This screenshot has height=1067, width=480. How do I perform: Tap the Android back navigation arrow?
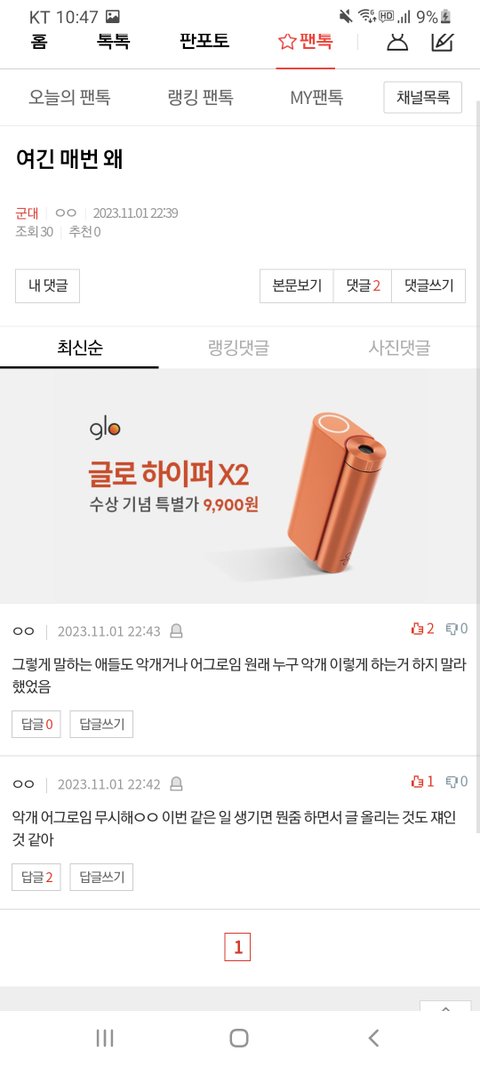[x=373, y=1038]
